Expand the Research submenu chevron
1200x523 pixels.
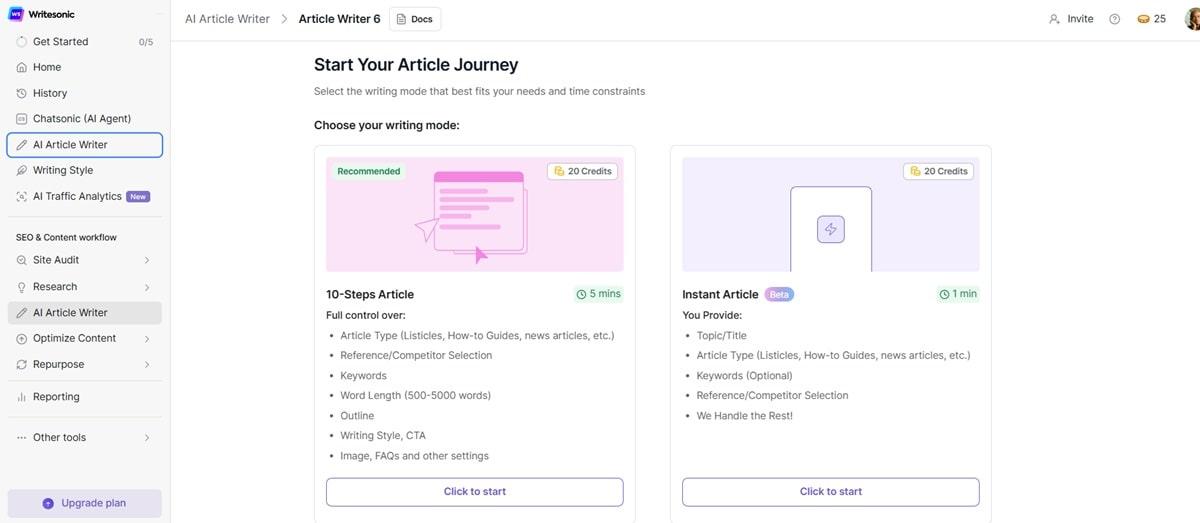(147, 287)
